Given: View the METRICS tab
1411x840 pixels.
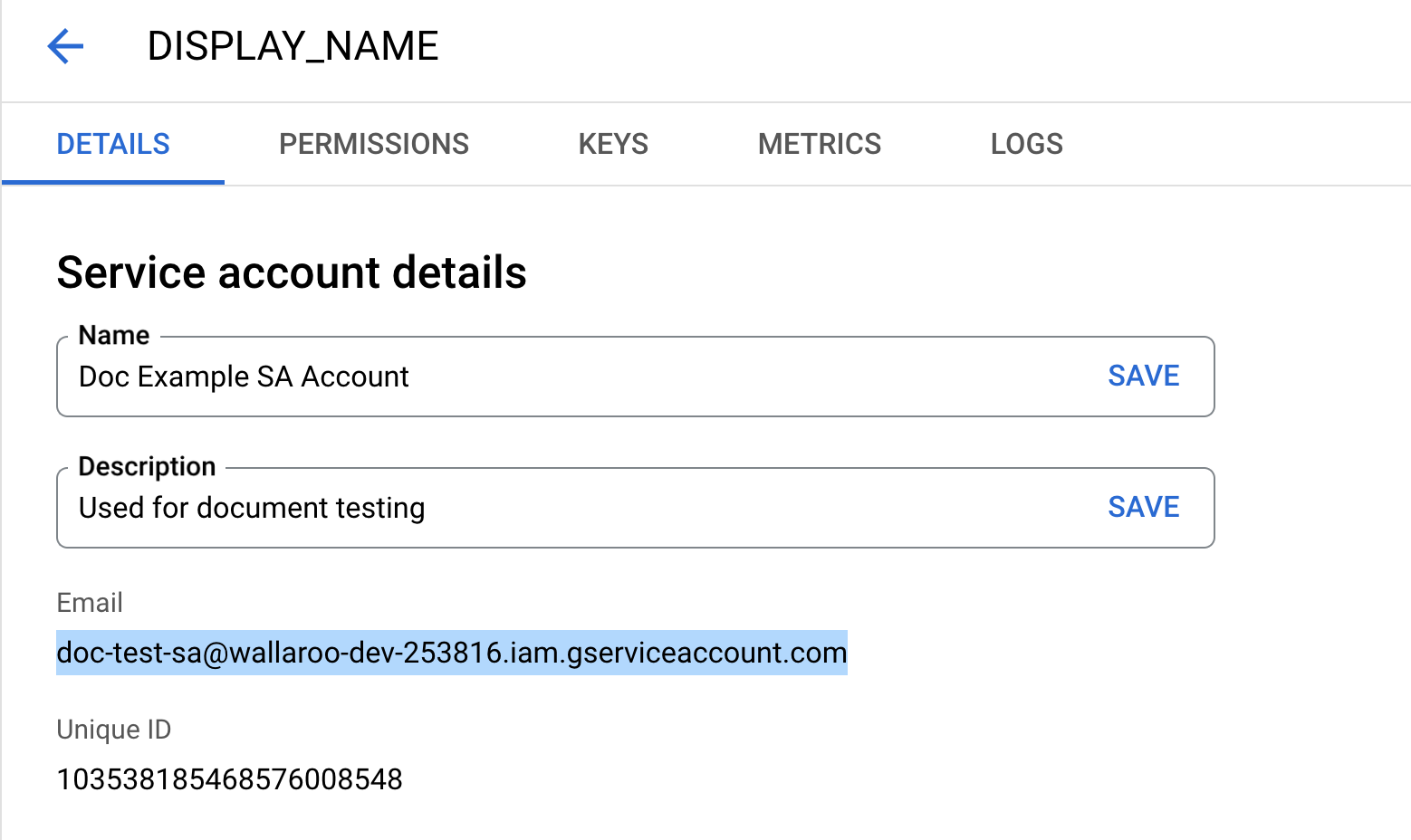Looking at the screenshot, I should 819,143.
